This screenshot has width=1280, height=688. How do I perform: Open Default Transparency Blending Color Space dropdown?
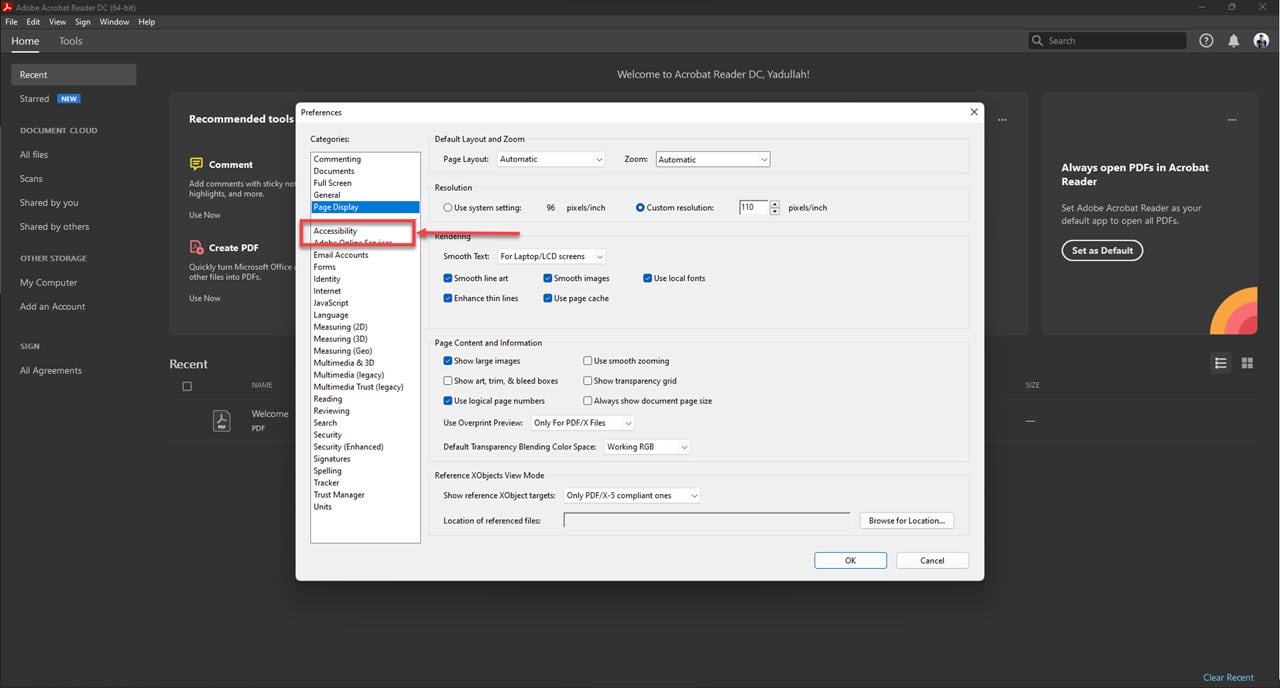(x=647, y=447)
